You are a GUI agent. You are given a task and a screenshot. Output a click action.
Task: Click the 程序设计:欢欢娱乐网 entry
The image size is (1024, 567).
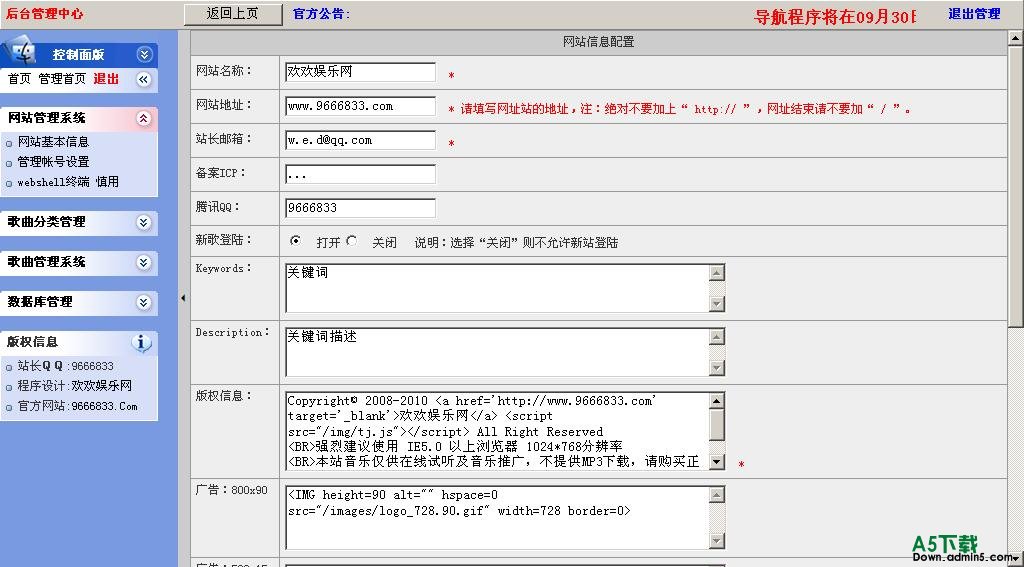(74, 386)
